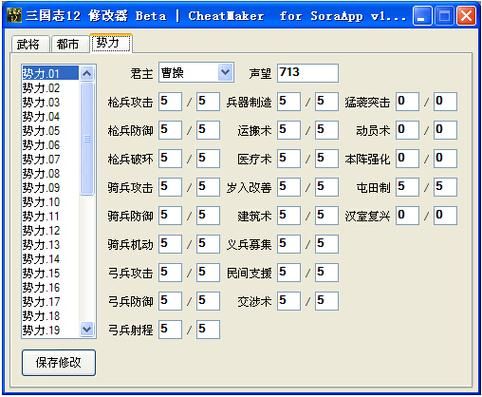
Task: Select 势力.02 in the list
Action: click(50, 88)
